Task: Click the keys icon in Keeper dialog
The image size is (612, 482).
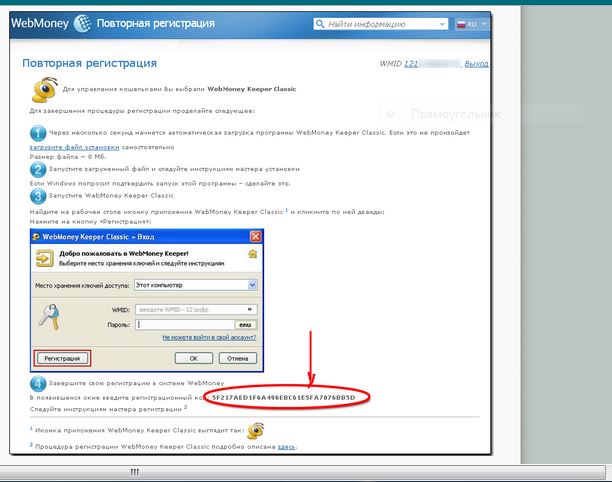Action: [x=50, y=317]
